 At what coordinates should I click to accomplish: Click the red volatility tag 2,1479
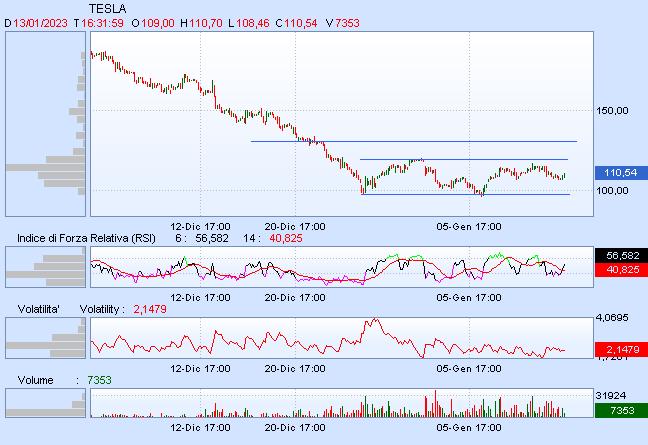621,350
